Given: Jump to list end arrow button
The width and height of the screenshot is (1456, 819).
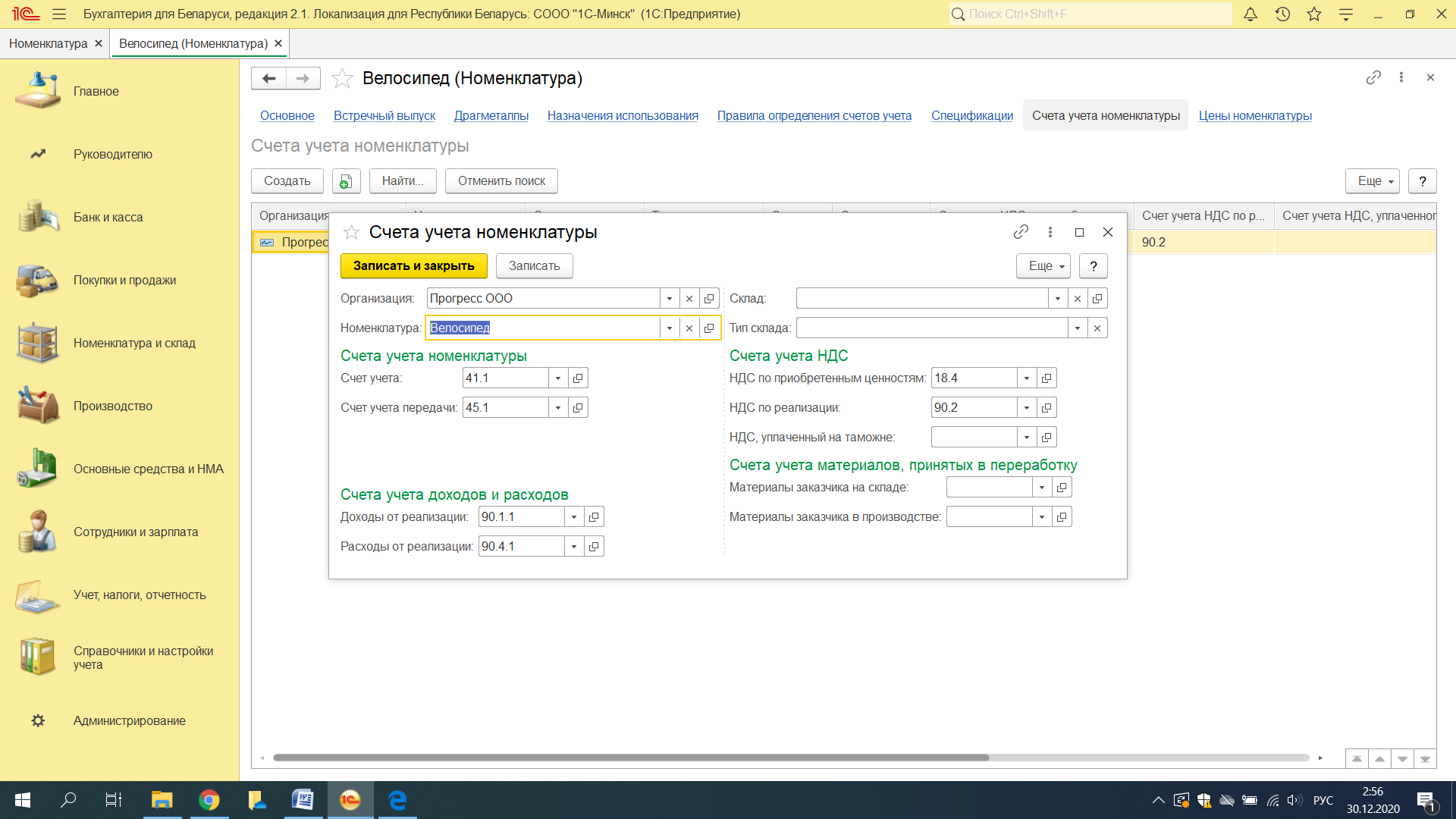Looking at the screenshot, I should [x=1425, y=758].
